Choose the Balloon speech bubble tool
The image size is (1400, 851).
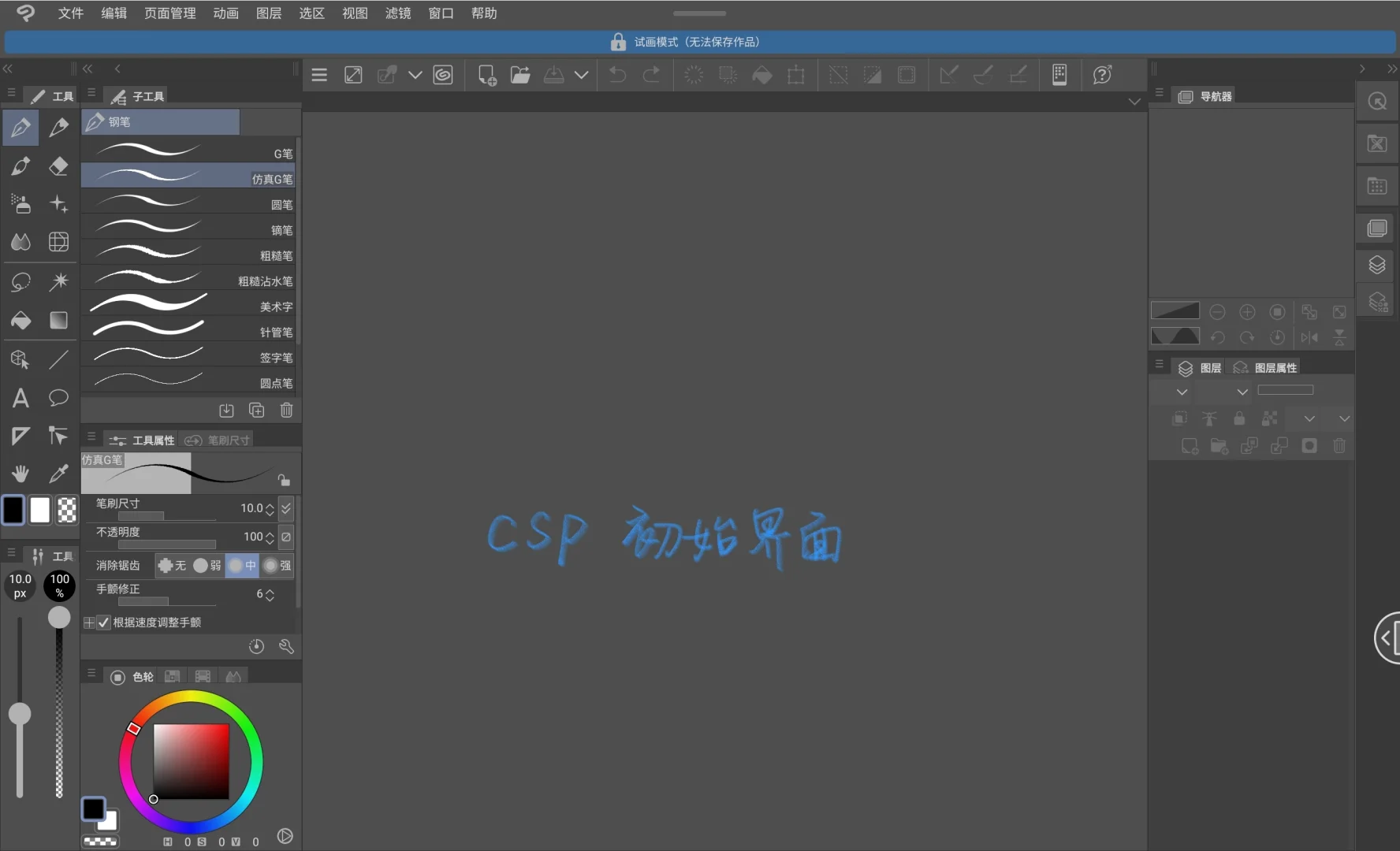pos(58,398)
